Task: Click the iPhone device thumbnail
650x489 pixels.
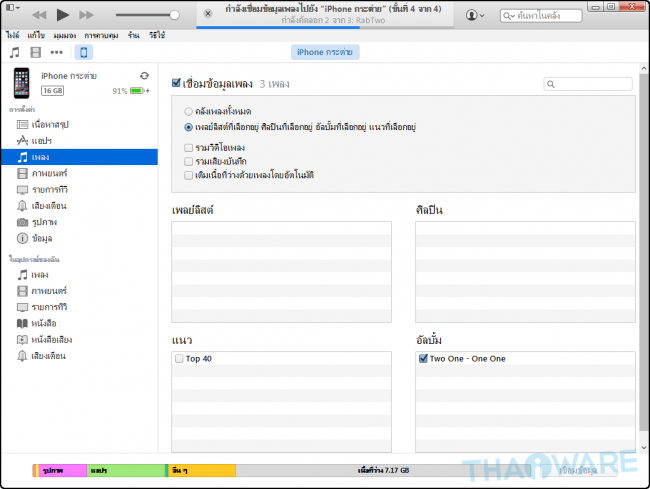Action: click(22, 83)
